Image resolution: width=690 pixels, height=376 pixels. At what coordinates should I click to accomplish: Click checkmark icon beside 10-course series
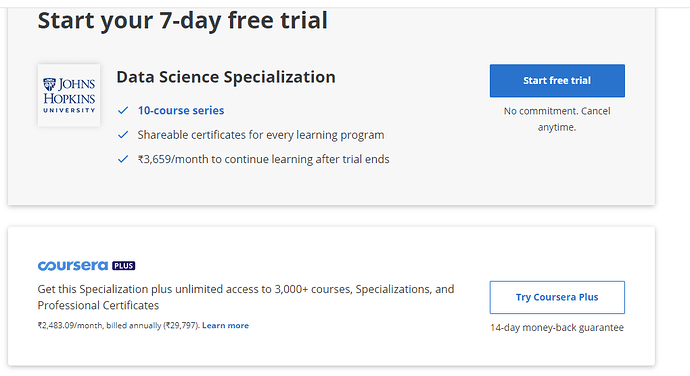pyautogui.click(x=123, y=110)
